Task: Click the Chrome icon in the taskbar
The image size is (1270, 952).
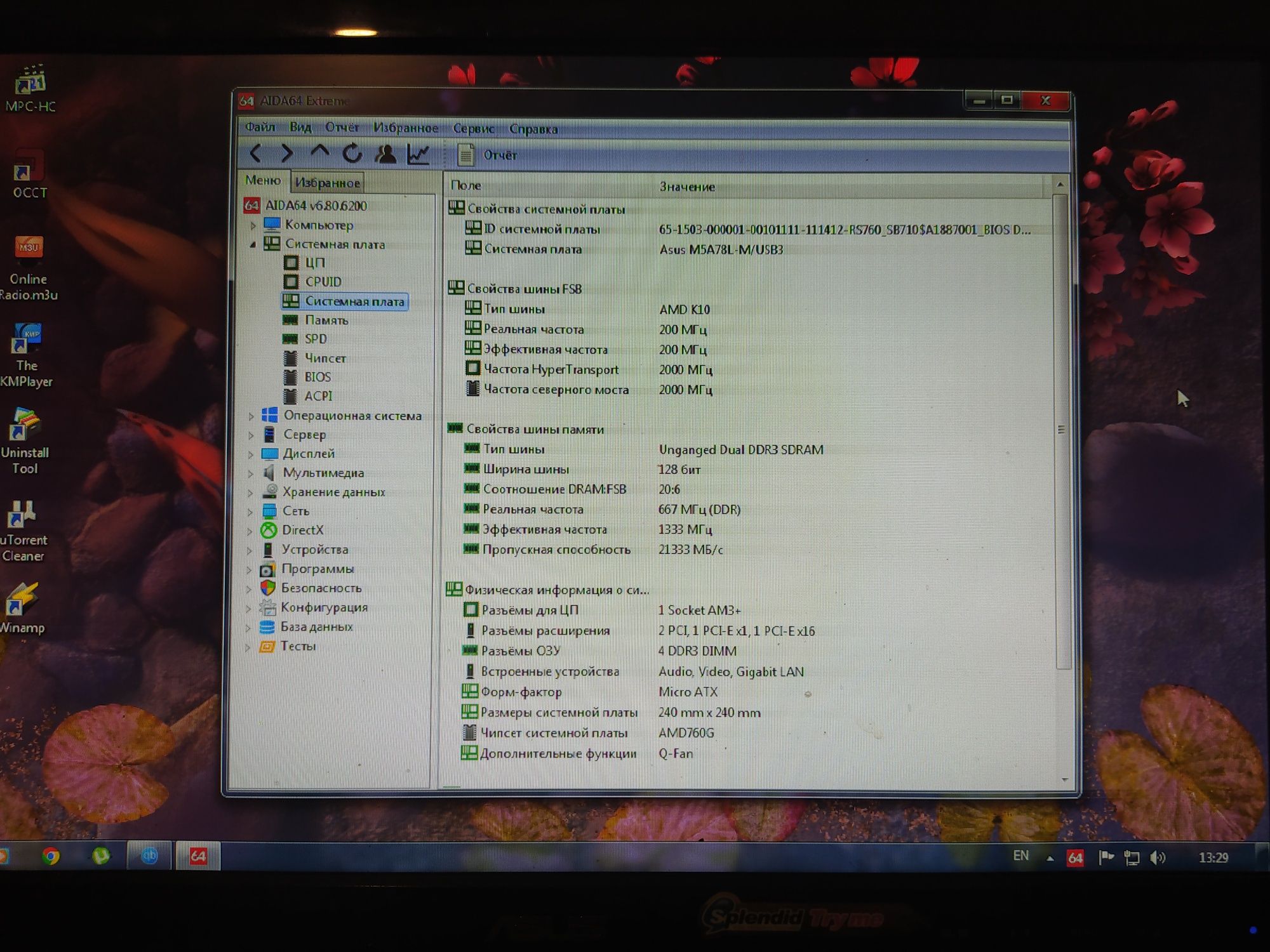Action: [x=51, y=856]
